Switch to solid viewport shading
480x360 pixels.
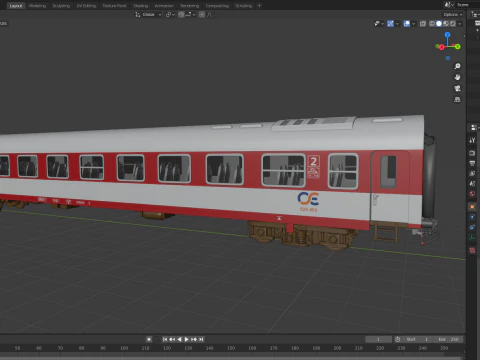click(439, 24)
